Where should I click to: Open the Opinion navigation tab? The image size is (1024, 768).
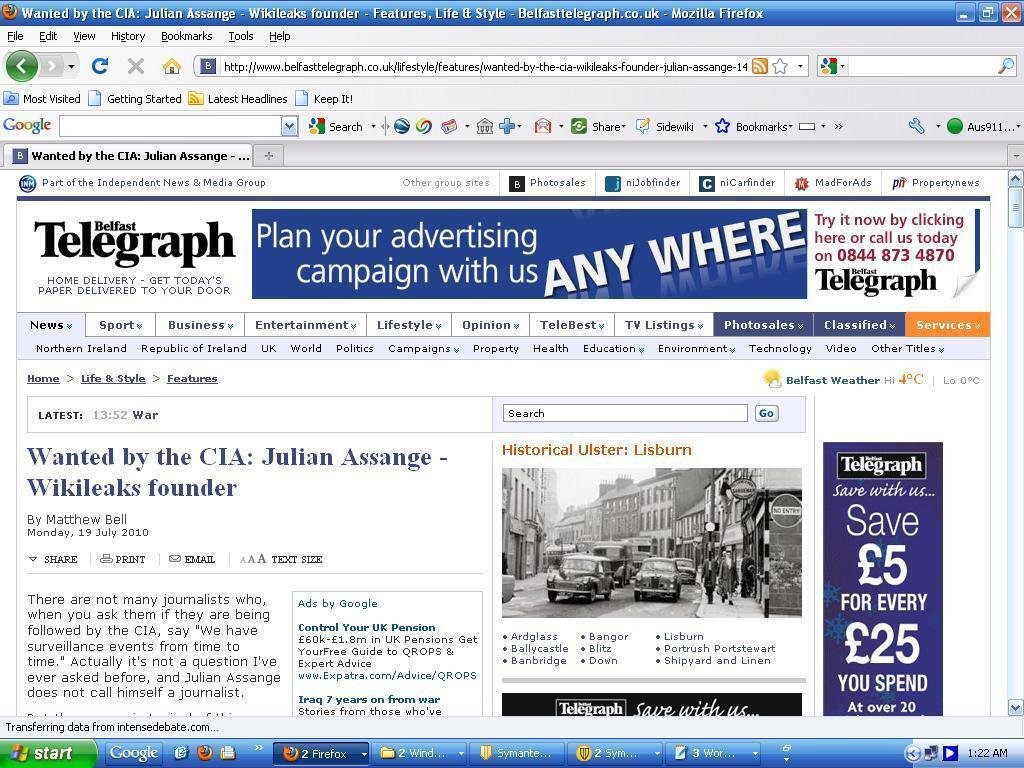pos(490,325)
